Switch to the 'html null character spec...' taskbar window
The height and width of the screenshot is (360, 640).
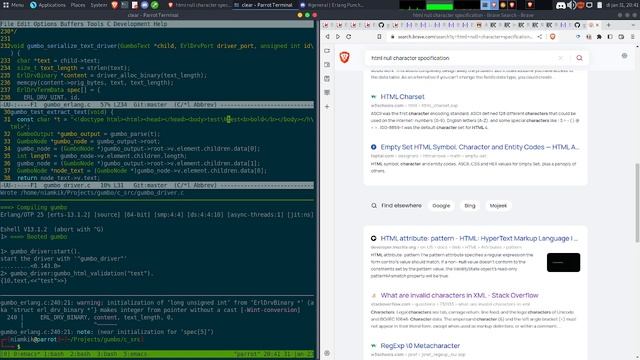(x=199, y=5)
